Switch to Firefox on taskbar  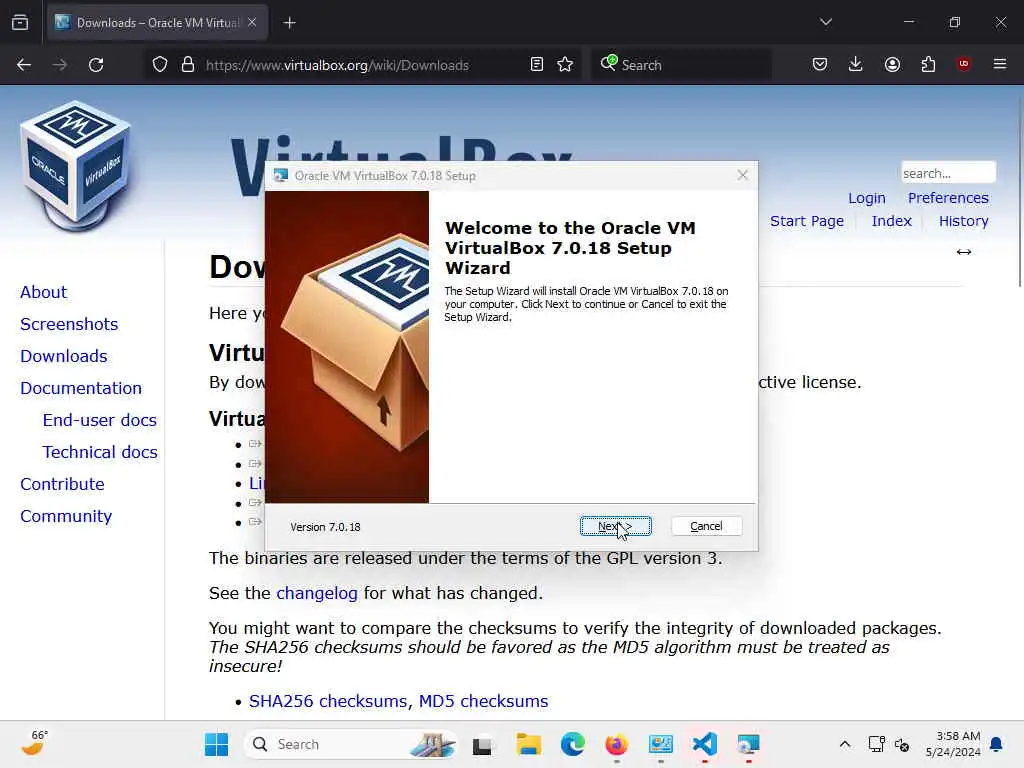pos(616,744)
